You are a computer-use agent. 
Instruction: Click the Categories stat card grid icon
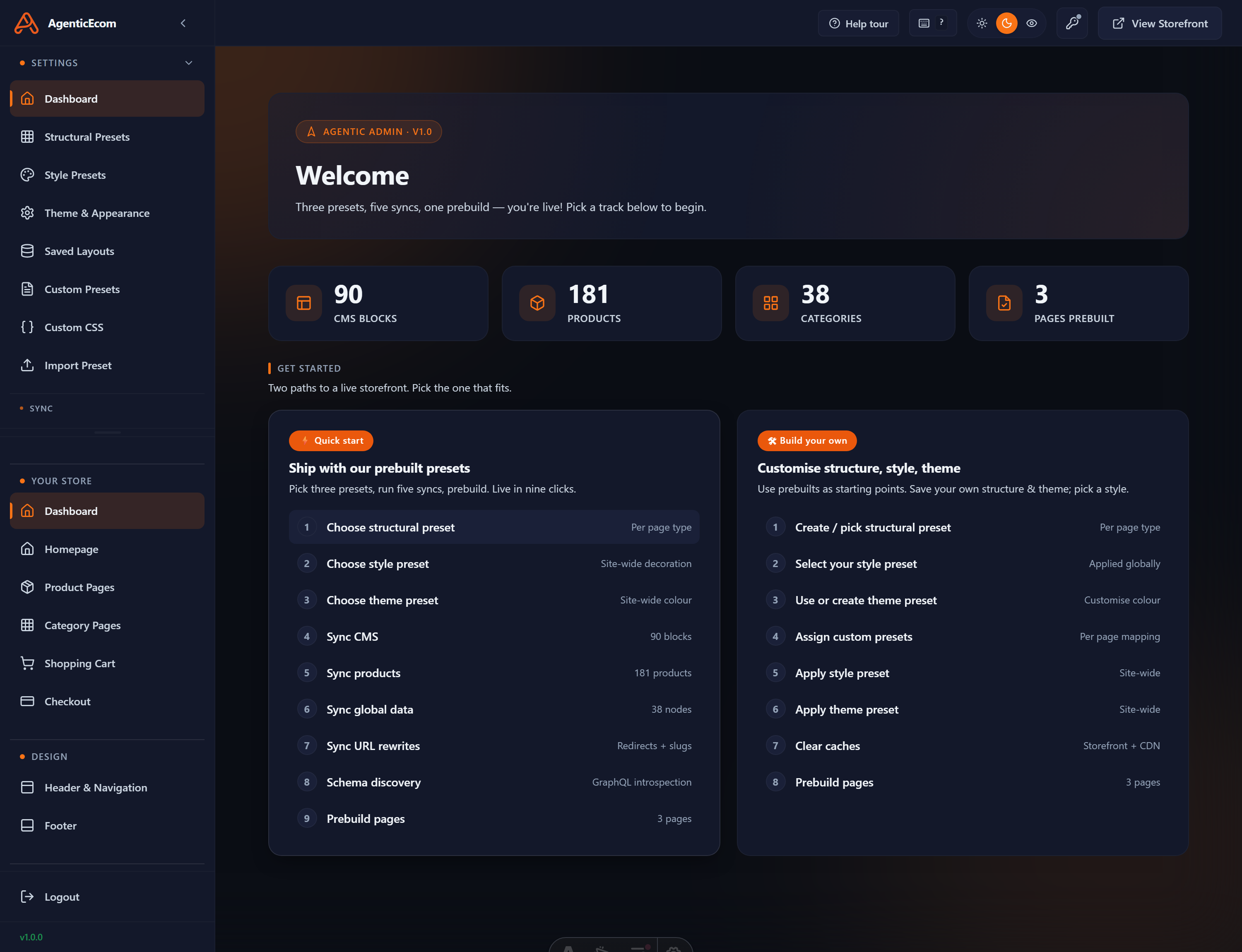click(x=771, y=303)
